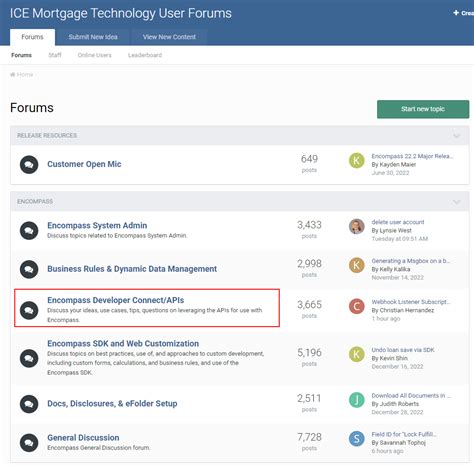Click the Create button in header
The image size is (474, 465).
464,13
